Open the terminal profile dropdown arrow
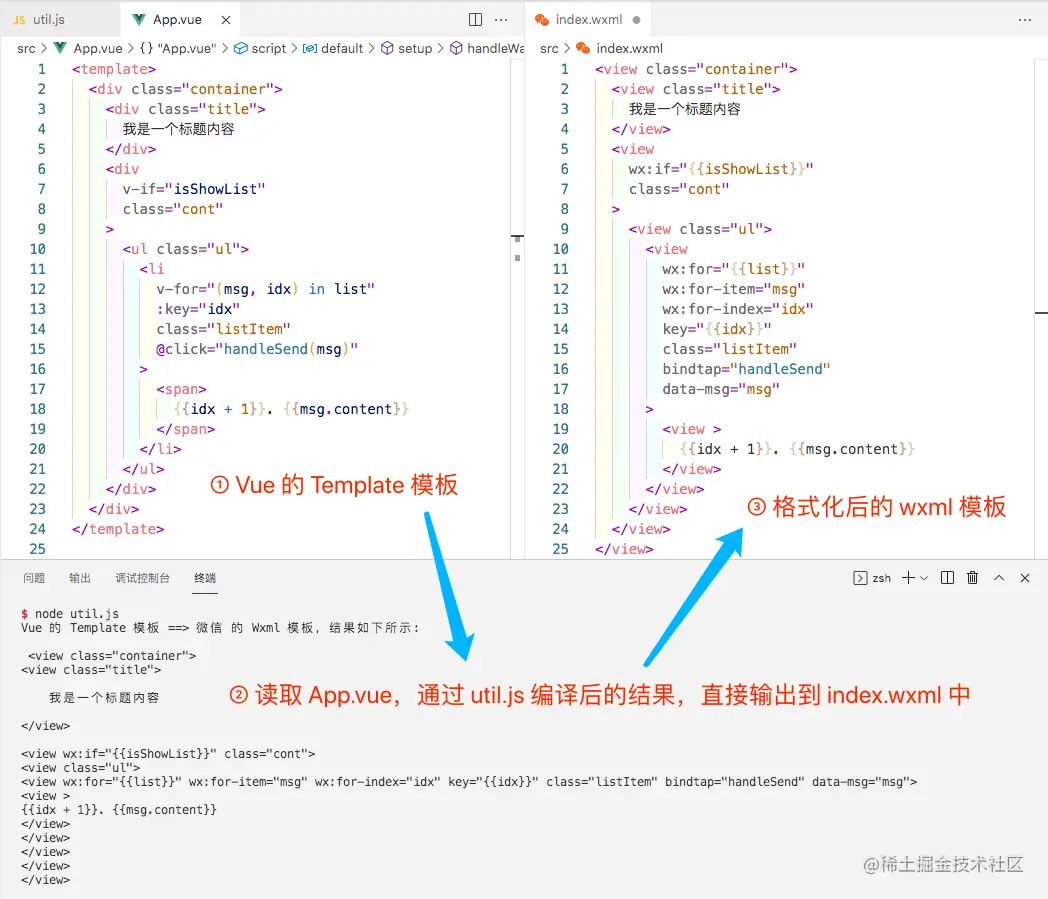 pos(923,577)
